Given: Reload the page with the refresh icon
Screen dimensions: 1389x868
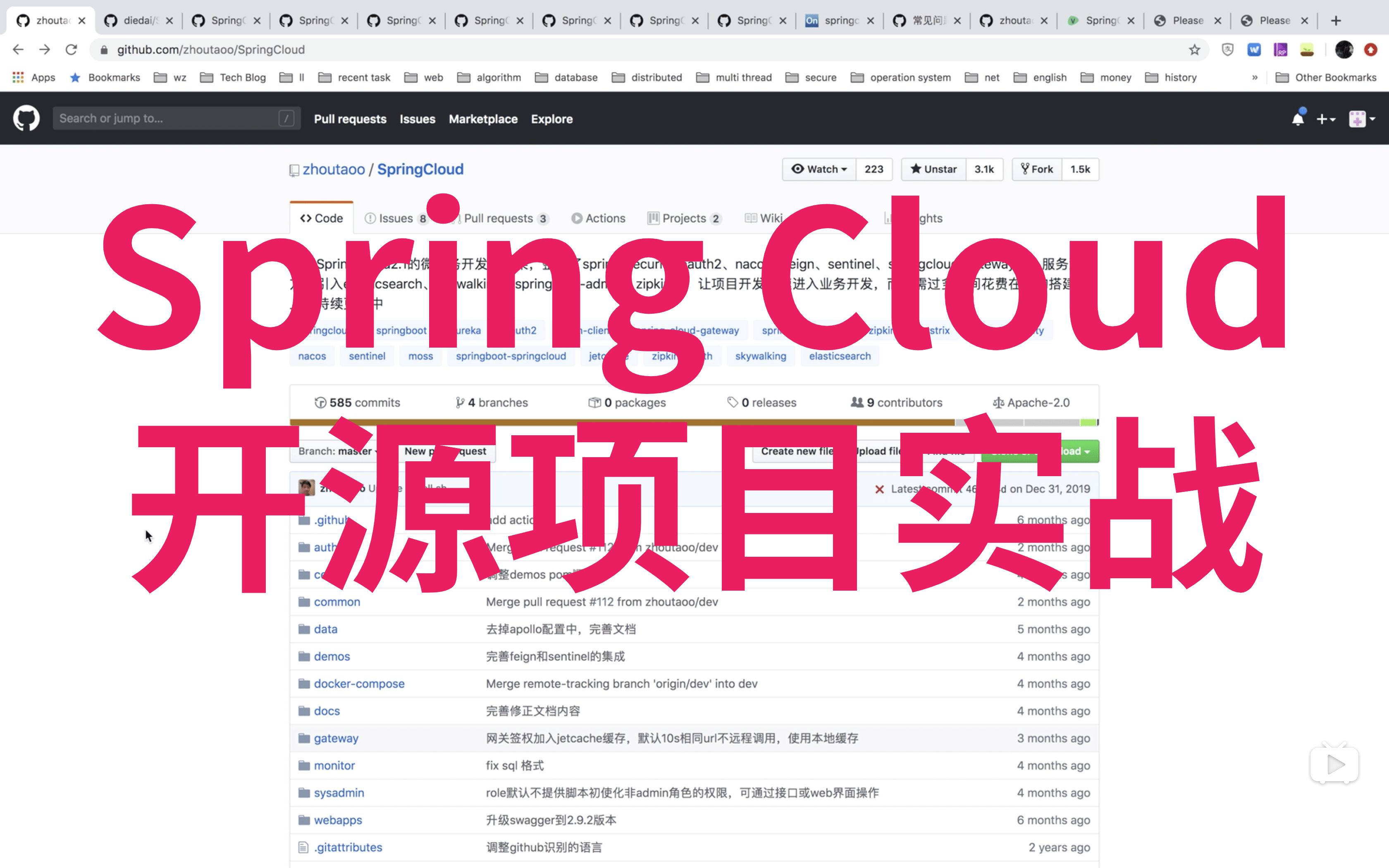Looking at the screenshot, I should 71,49.
